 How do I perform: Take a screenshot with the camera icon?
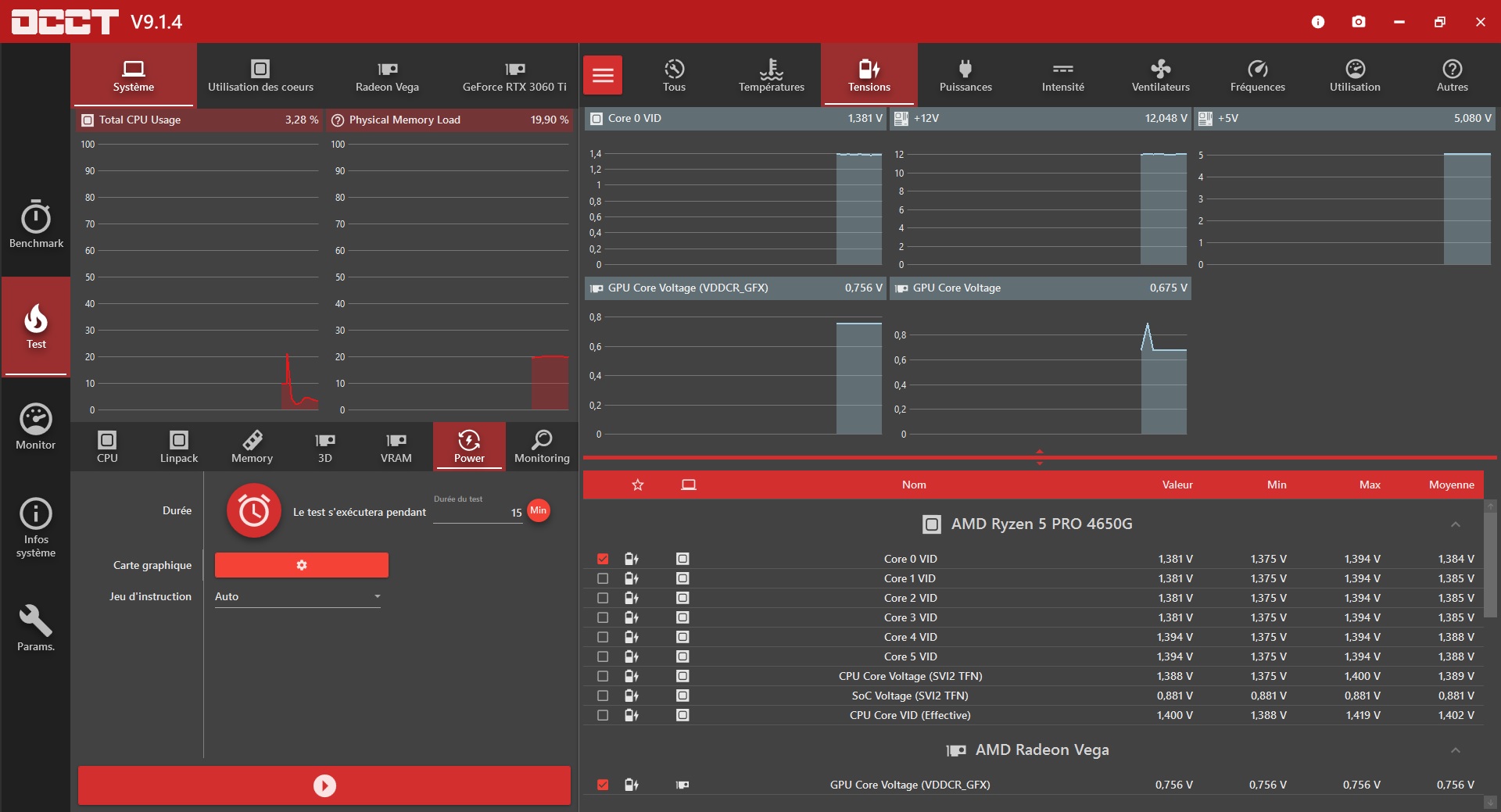[1359, 22]
